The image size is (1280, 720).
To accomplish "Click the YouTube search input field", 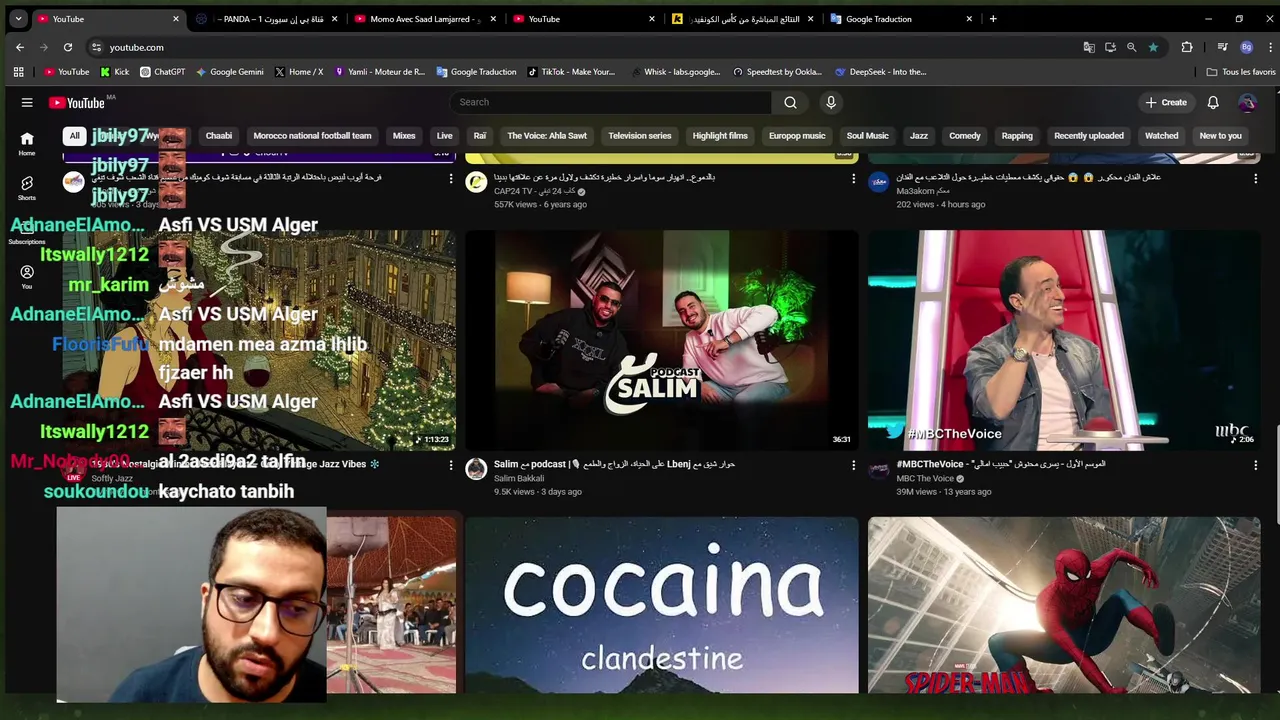I will coord(610,102).
